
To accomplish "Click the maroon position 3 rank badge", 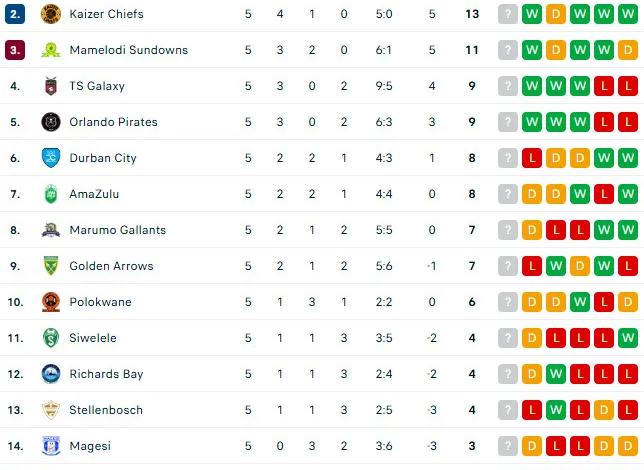I will click(x=15, y=50).
